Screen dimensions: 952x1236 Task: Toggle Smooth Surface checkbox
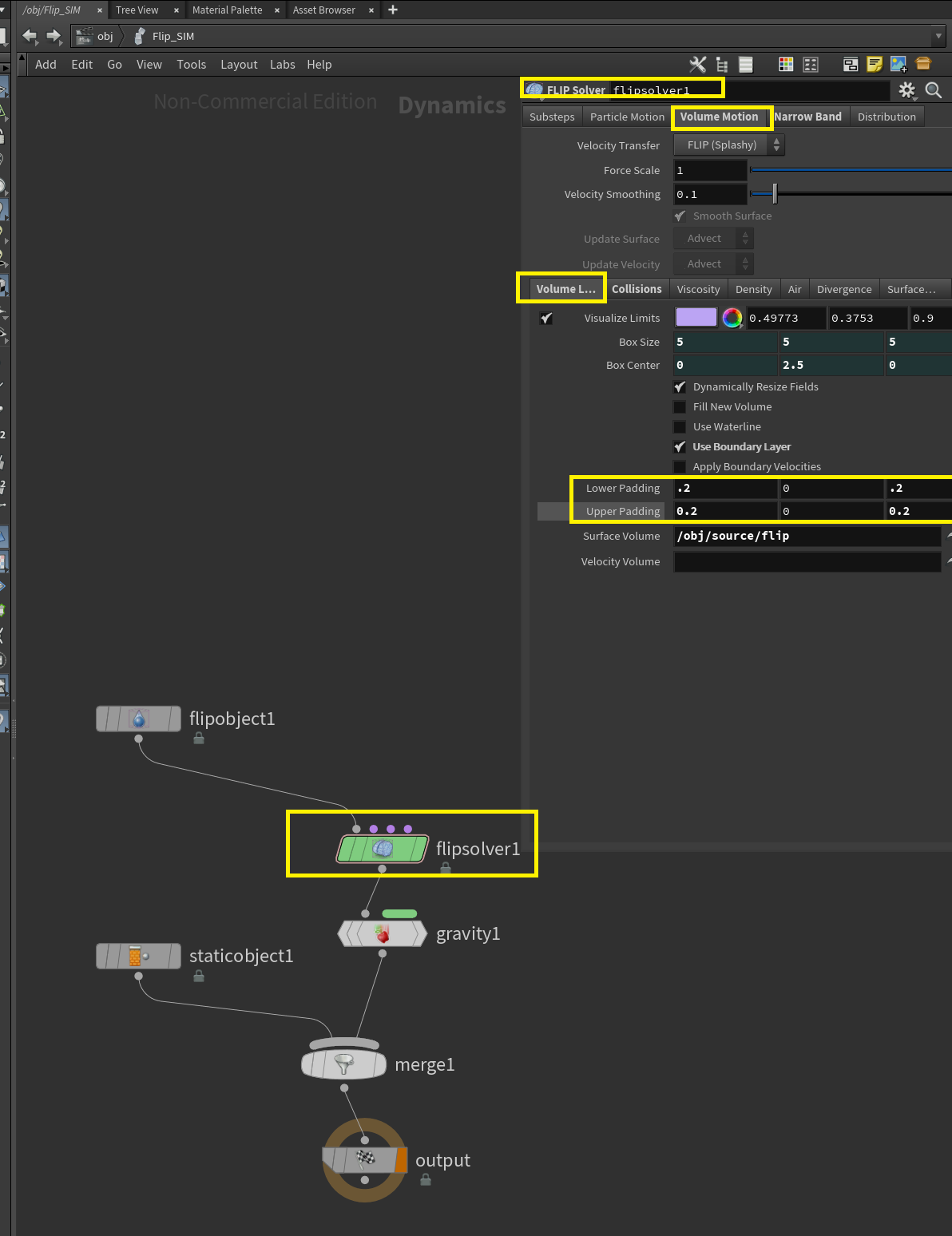pyautogui.click(x=680, y=216)
